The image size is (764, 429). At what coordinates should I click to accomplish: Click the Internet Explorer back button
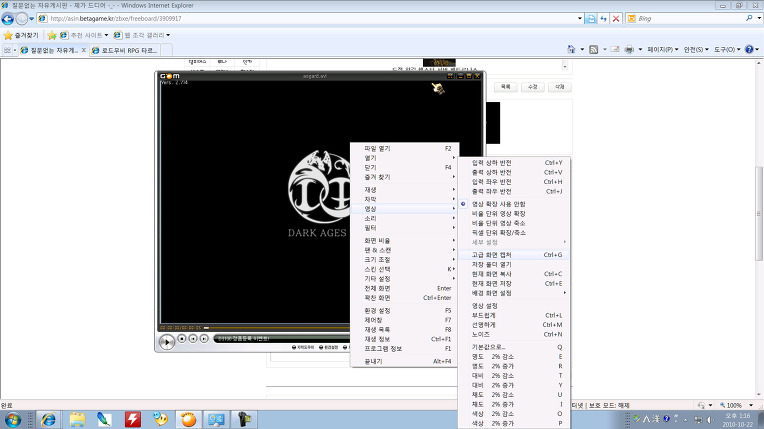tap(8, 19)
